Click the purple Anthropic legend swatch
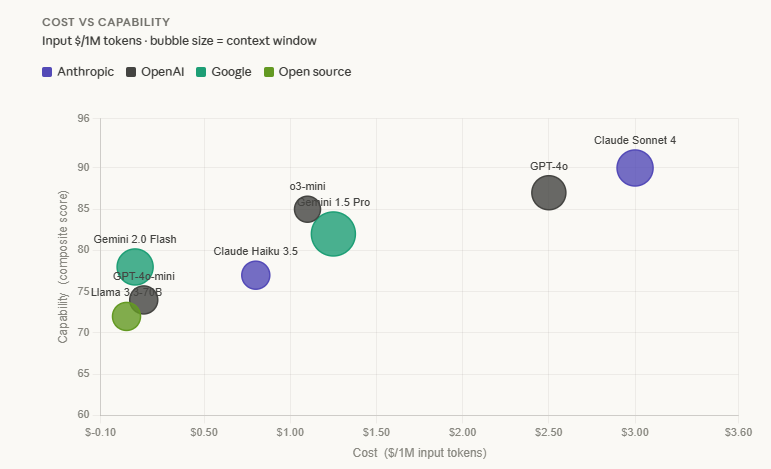This screenshot has height=469, width=771. 48,72
